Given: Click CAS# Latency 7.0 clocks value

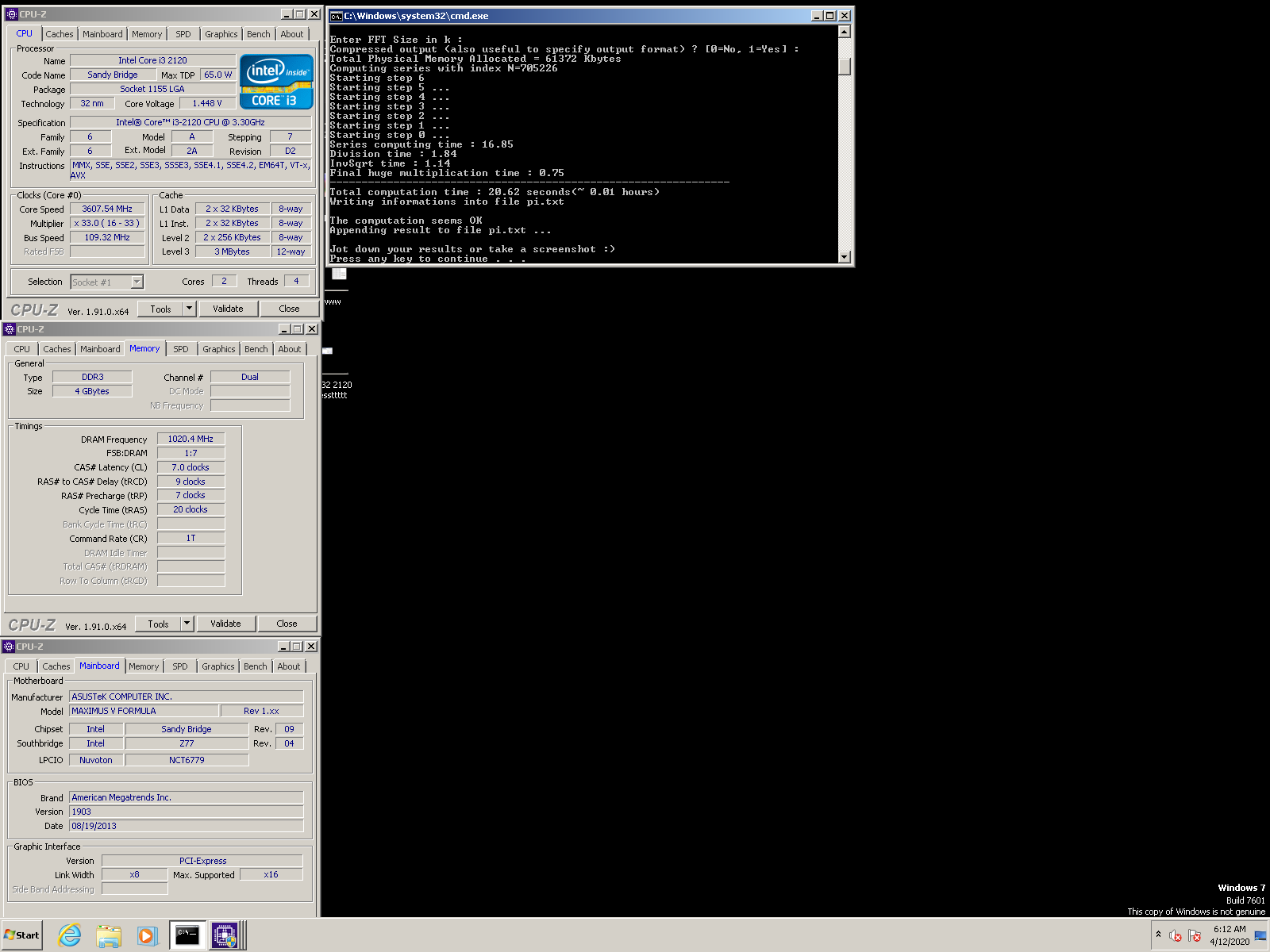Looking at the screenshot, I should (190, 467).
